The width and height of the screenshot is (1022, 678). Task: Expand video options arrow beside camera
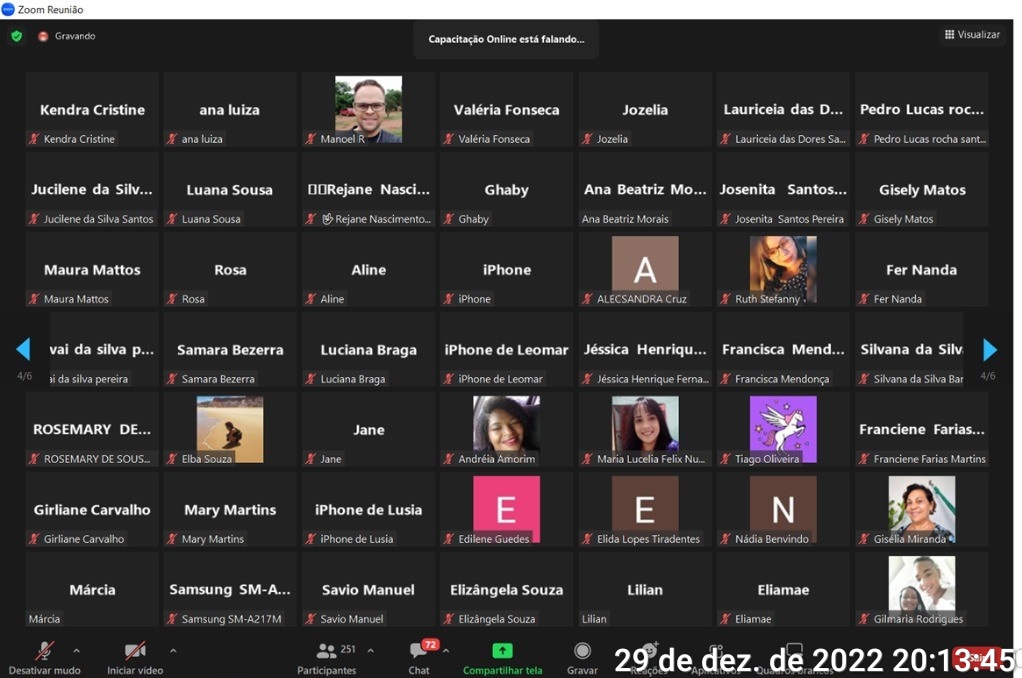[x=173, y=650]
